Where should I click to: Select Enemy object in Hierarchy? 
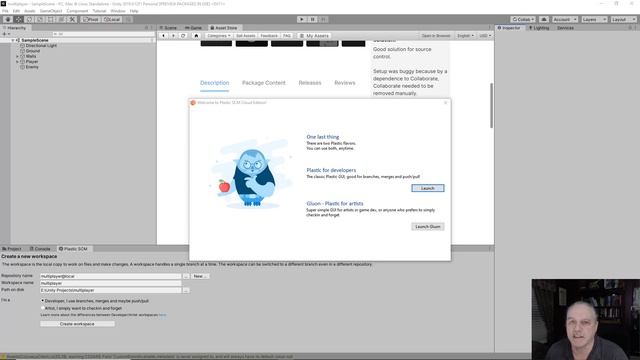pyautogui.click(x=32, y=67)
